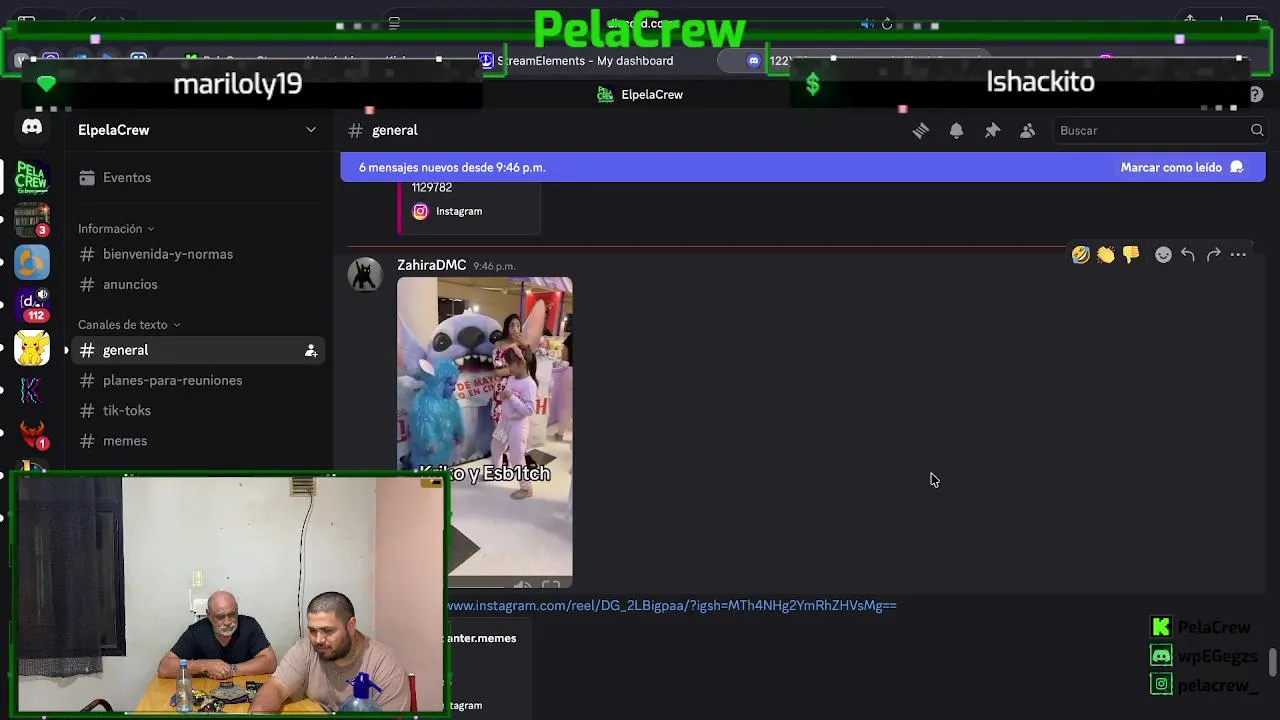Open the red server icon with badge 1
The width and height of the screenshot is (1280, 720).
tap(31, 434)
